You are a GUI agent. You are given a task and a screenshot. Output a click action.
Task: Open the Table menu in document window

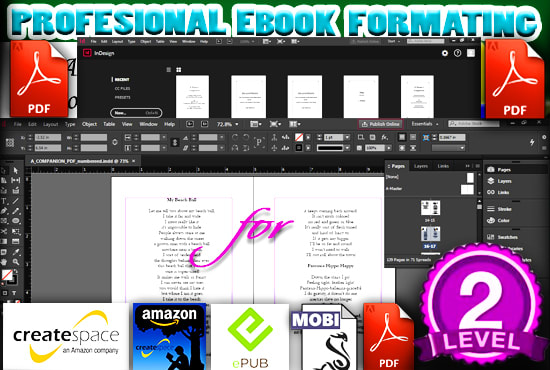[109, 124]
